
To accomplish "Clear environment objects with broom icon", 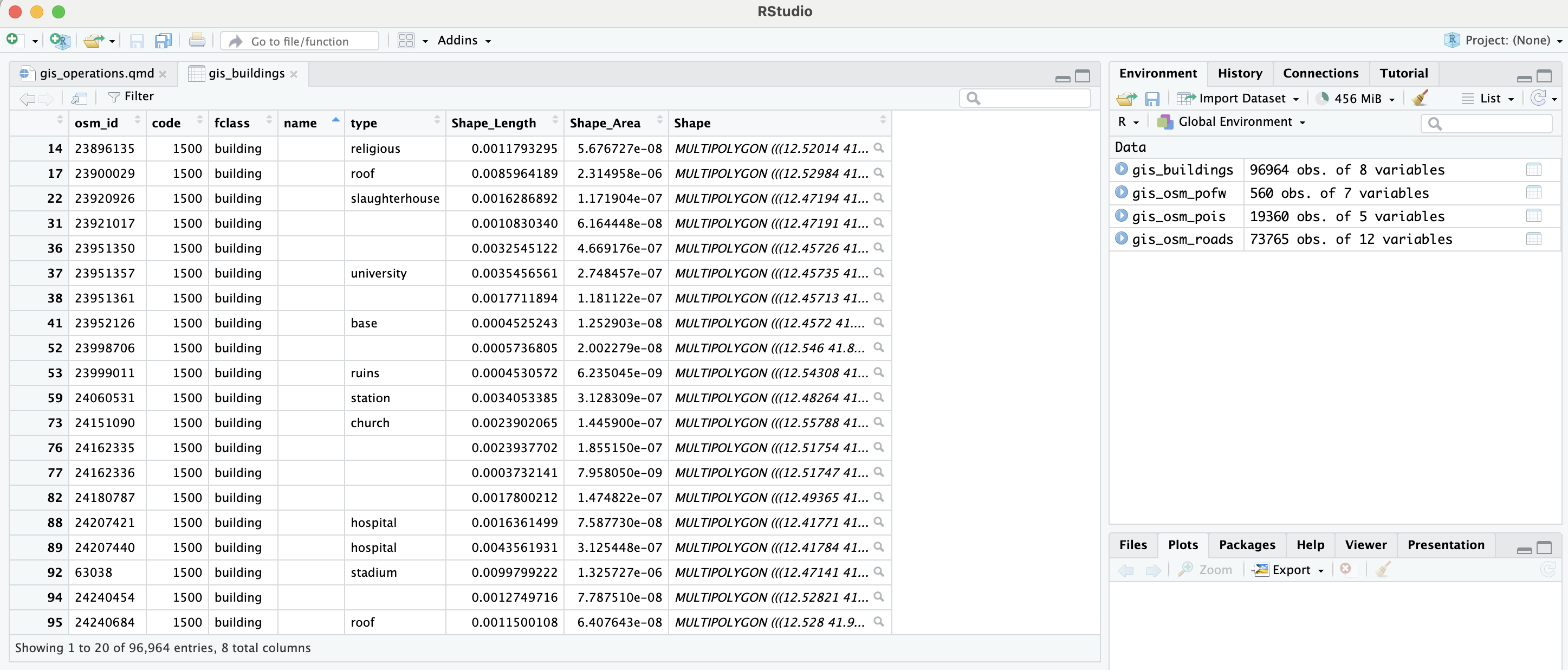I will click(1420, 98).
